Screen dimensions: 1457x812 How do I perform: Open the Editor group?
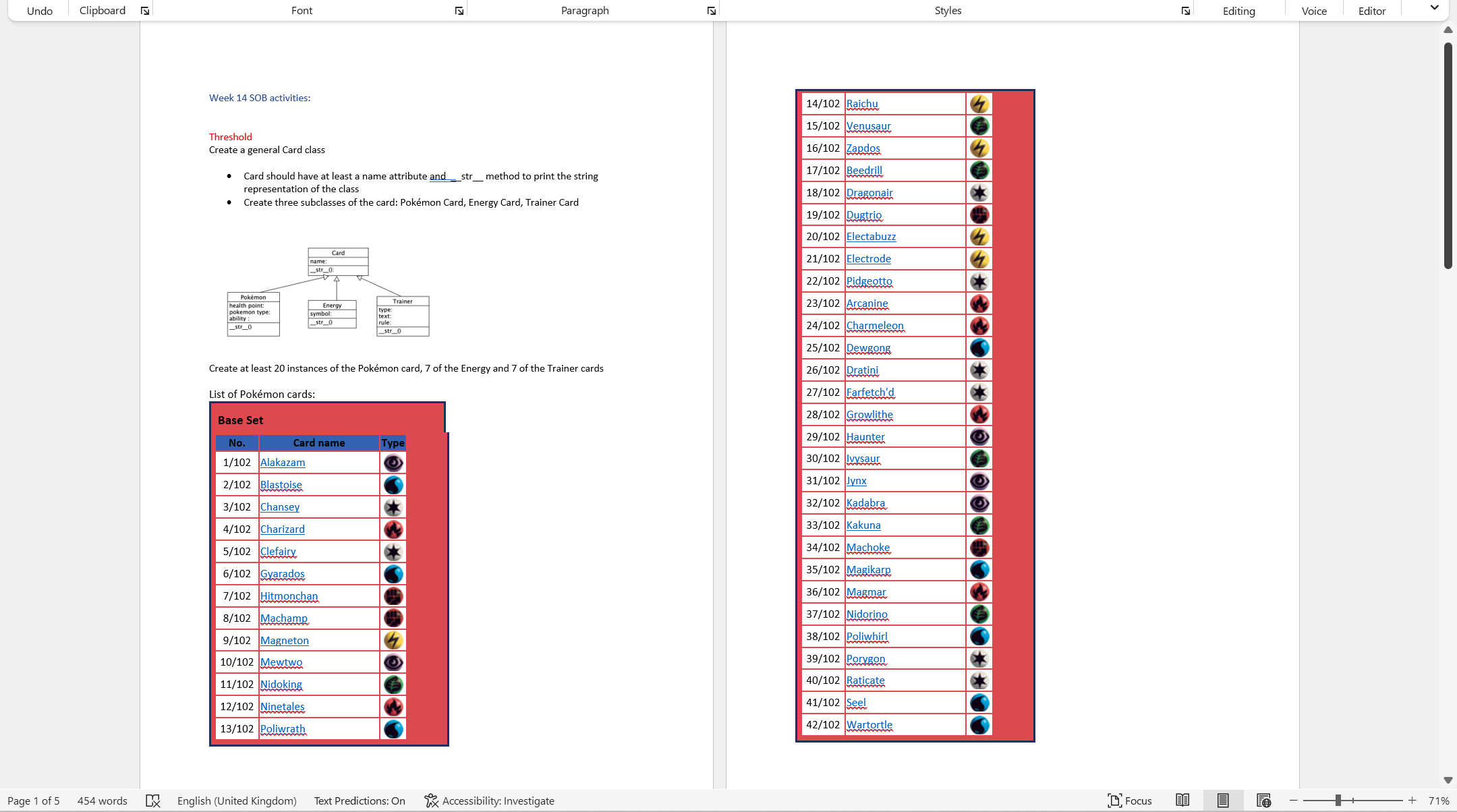pyautogui.click(x=1371, y=11)
